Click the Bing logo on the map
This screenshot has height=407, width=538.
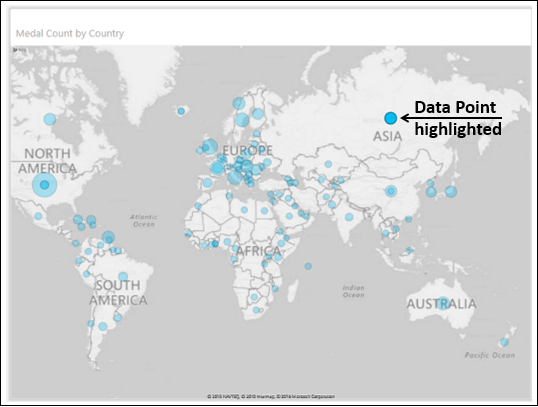[19, 50]
